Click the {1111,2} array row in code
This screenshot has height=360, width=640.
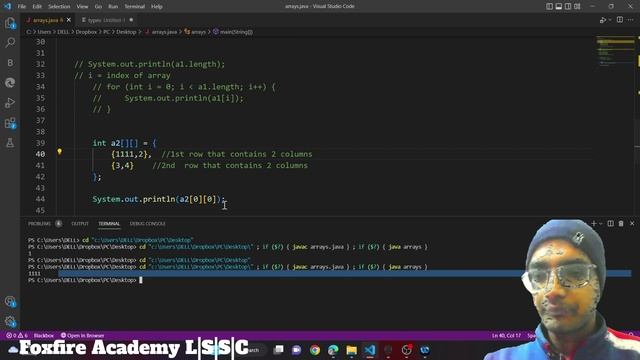point(131,154)
